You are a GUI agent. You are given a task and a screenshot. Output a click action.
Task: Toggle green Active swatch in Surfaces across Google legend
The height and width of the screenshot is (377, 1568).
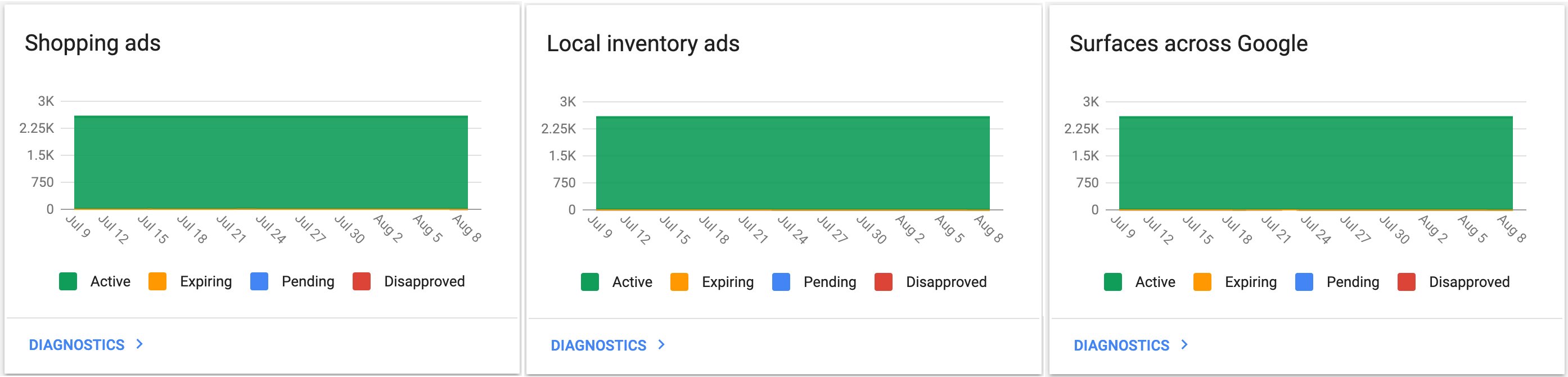pos(1112,282)
